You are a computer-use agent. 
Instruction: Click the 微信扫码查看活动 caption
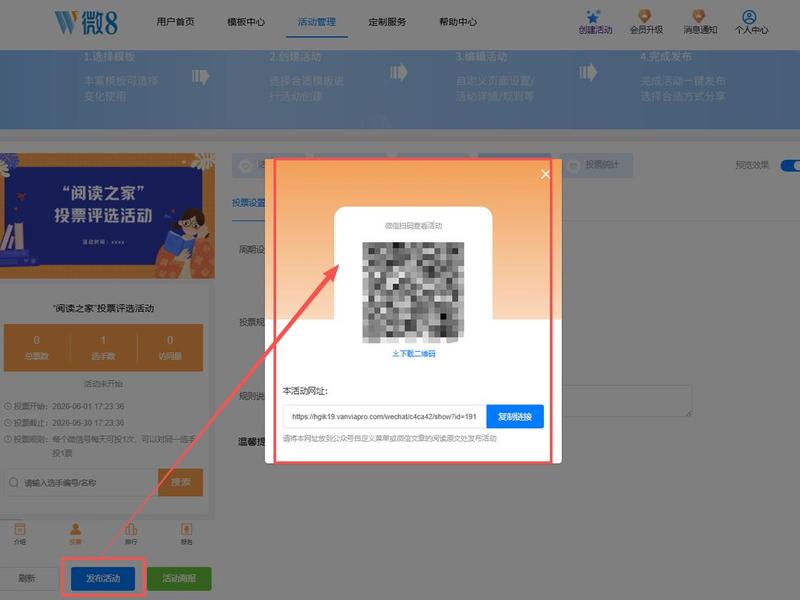pyautogui.click(x=413, y=226)
